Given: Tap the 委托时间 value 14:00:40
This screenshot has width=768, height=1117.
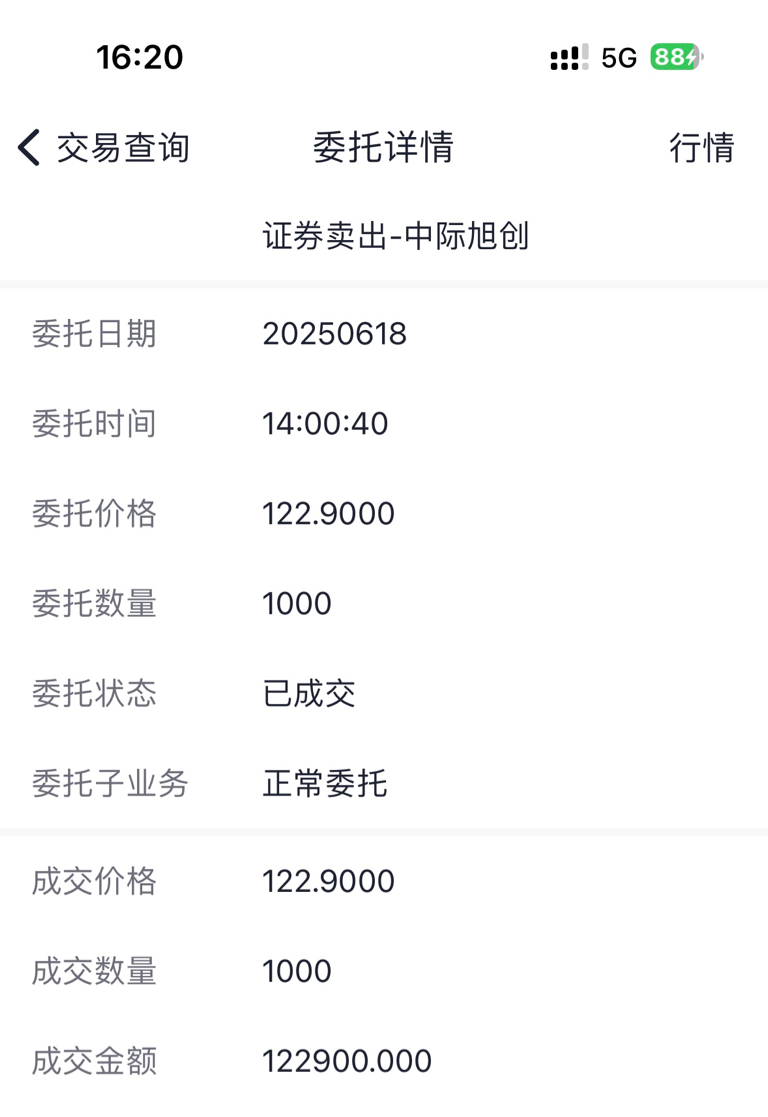Looking at the screenshot, I should click(x=325, y=423).
